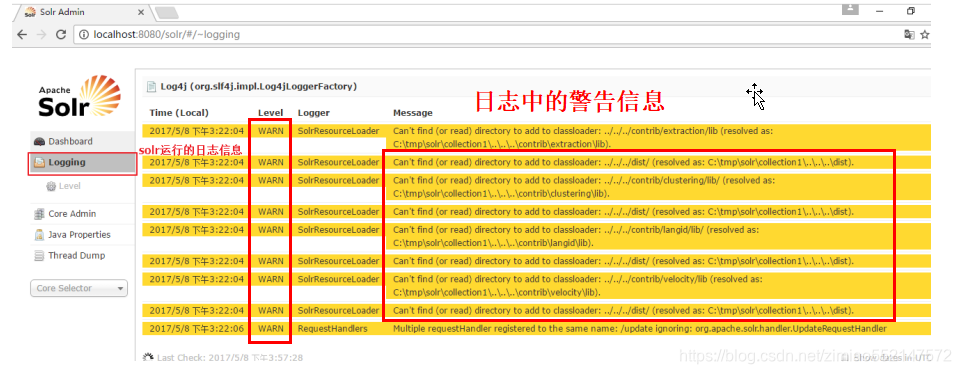Restore down the browser window
This screenshot has width=961, height=374.
pyautogui.click(x=911, y=10)
